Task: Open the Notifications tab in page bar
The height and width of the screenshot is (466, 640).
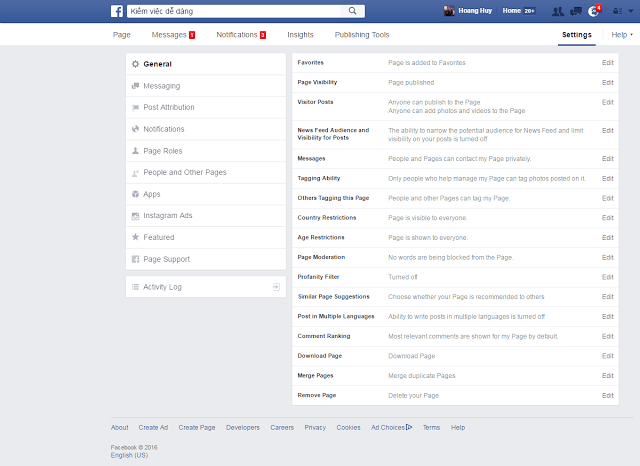Action: (x=241, y=35)
